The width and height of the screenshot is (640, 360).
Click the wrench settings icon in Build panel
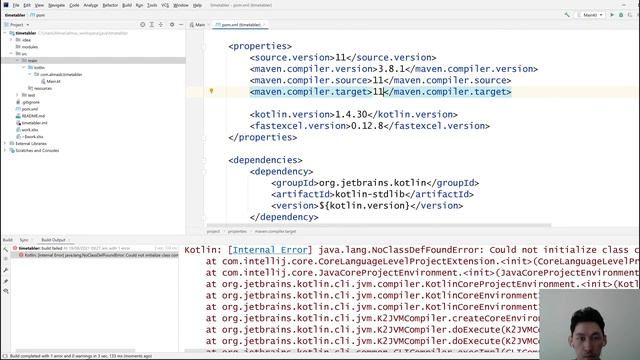6,270
